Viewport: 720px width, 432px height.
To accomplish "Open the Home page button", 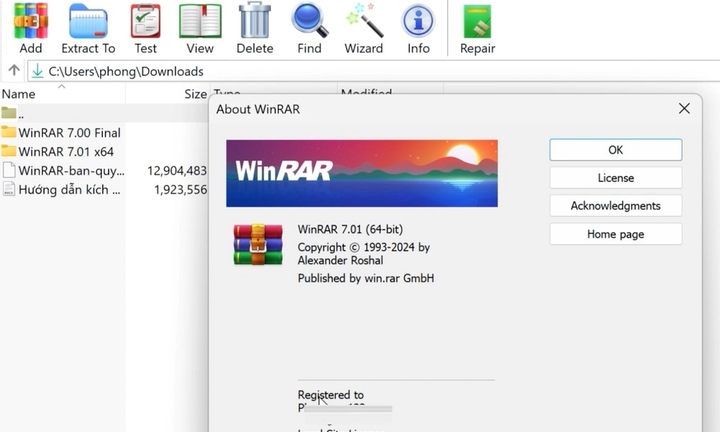I will (615, 234).
